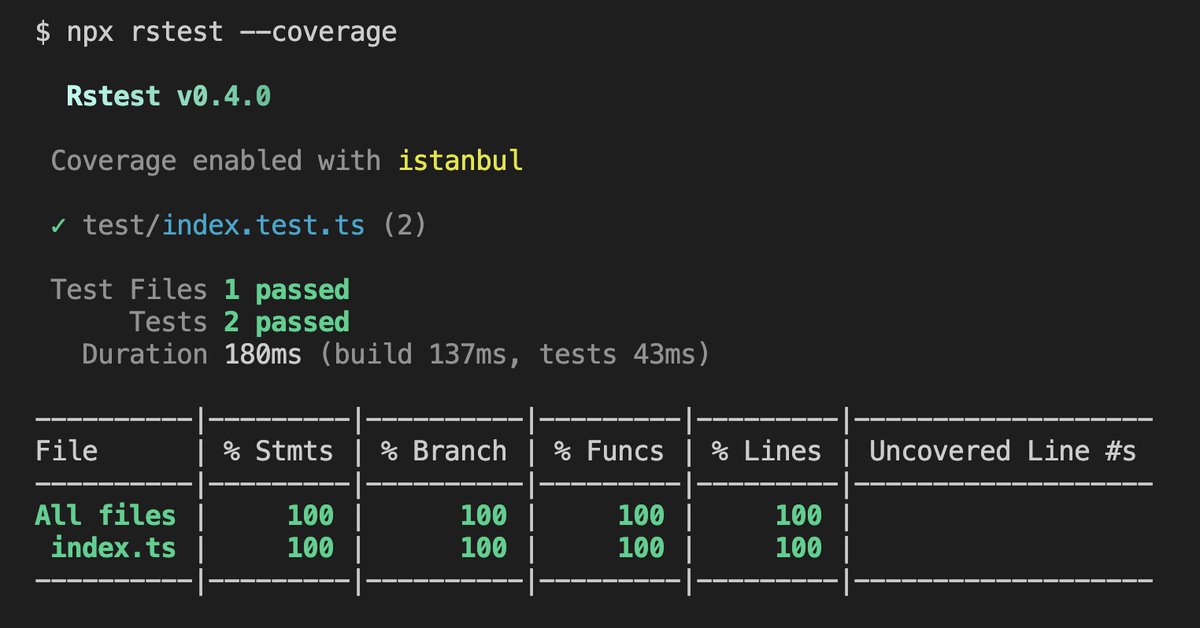Click the % Branch value for index.ts

(483, 547)
